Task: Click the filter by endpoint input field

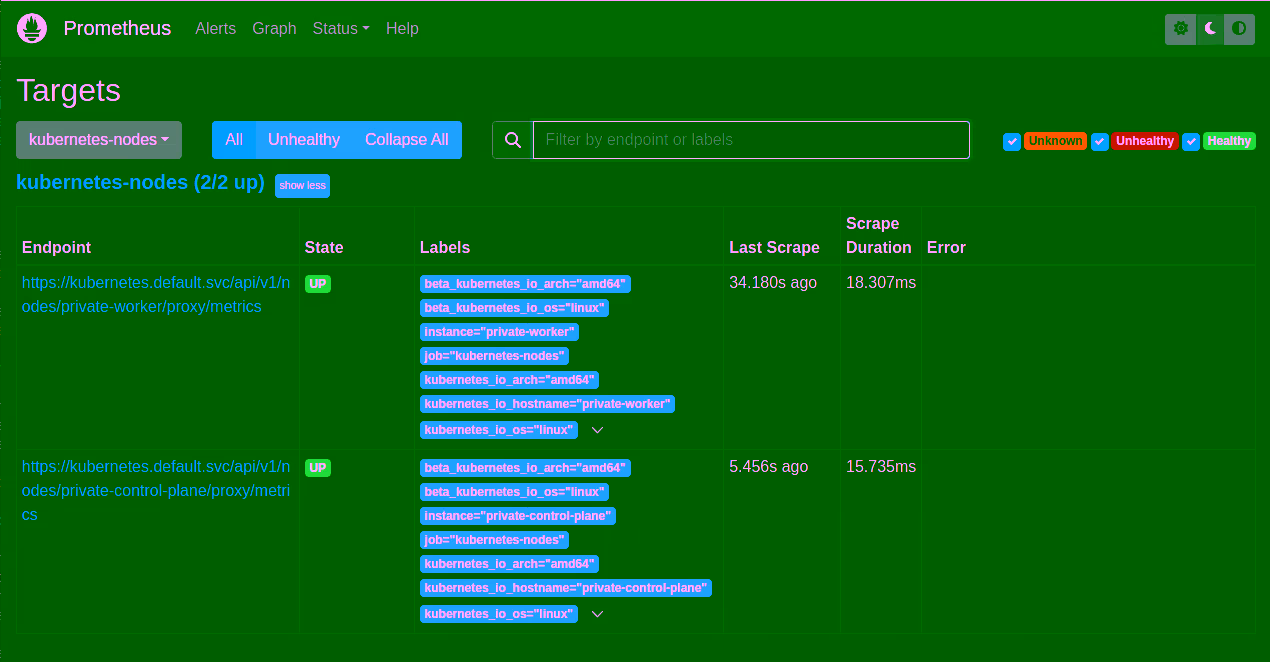Action: pos(750,139)
